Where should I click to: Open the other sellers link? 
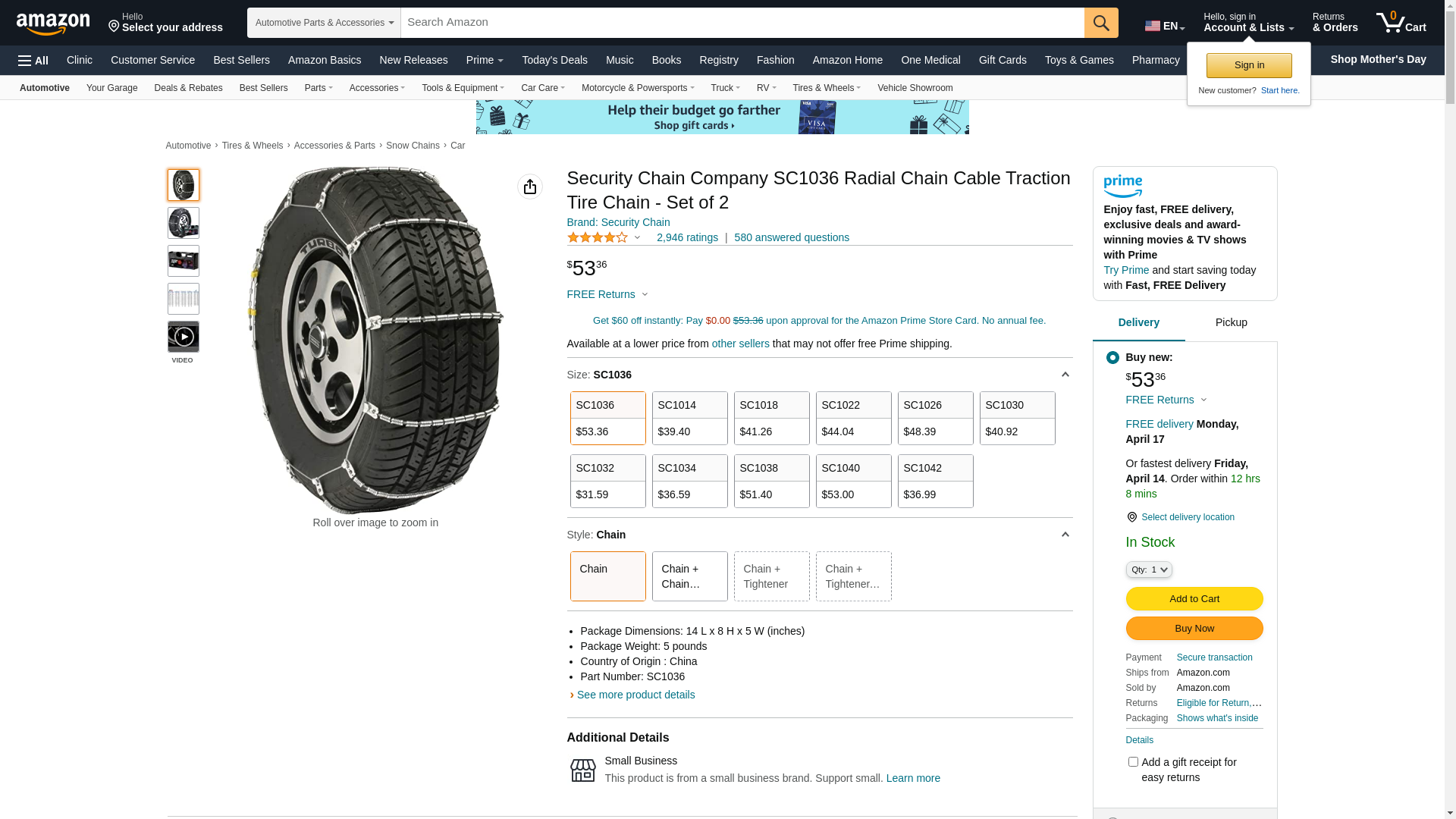click(740, 344)
